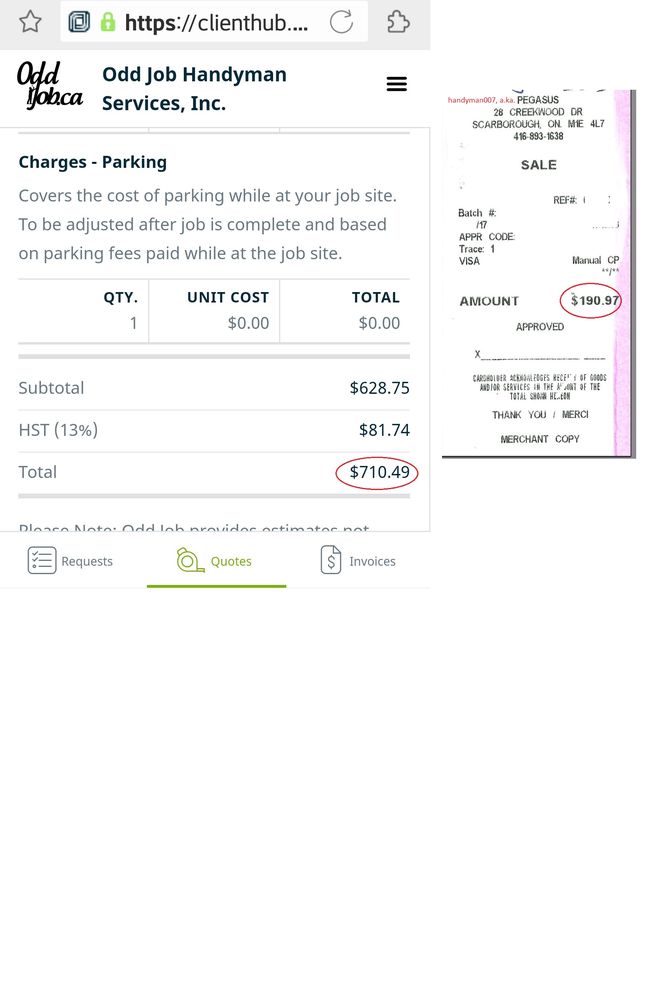Select the Quotes tab label

pos(231,561)
